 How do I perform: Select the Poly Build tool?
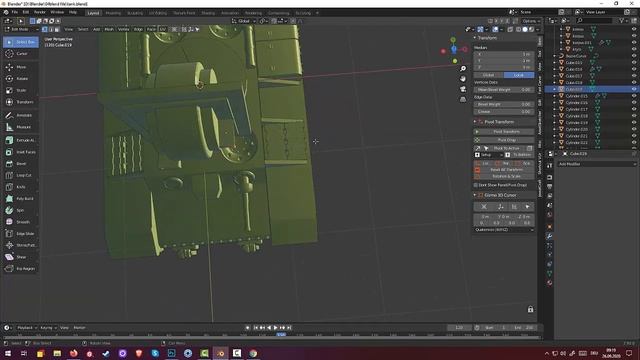coord(21,198)
